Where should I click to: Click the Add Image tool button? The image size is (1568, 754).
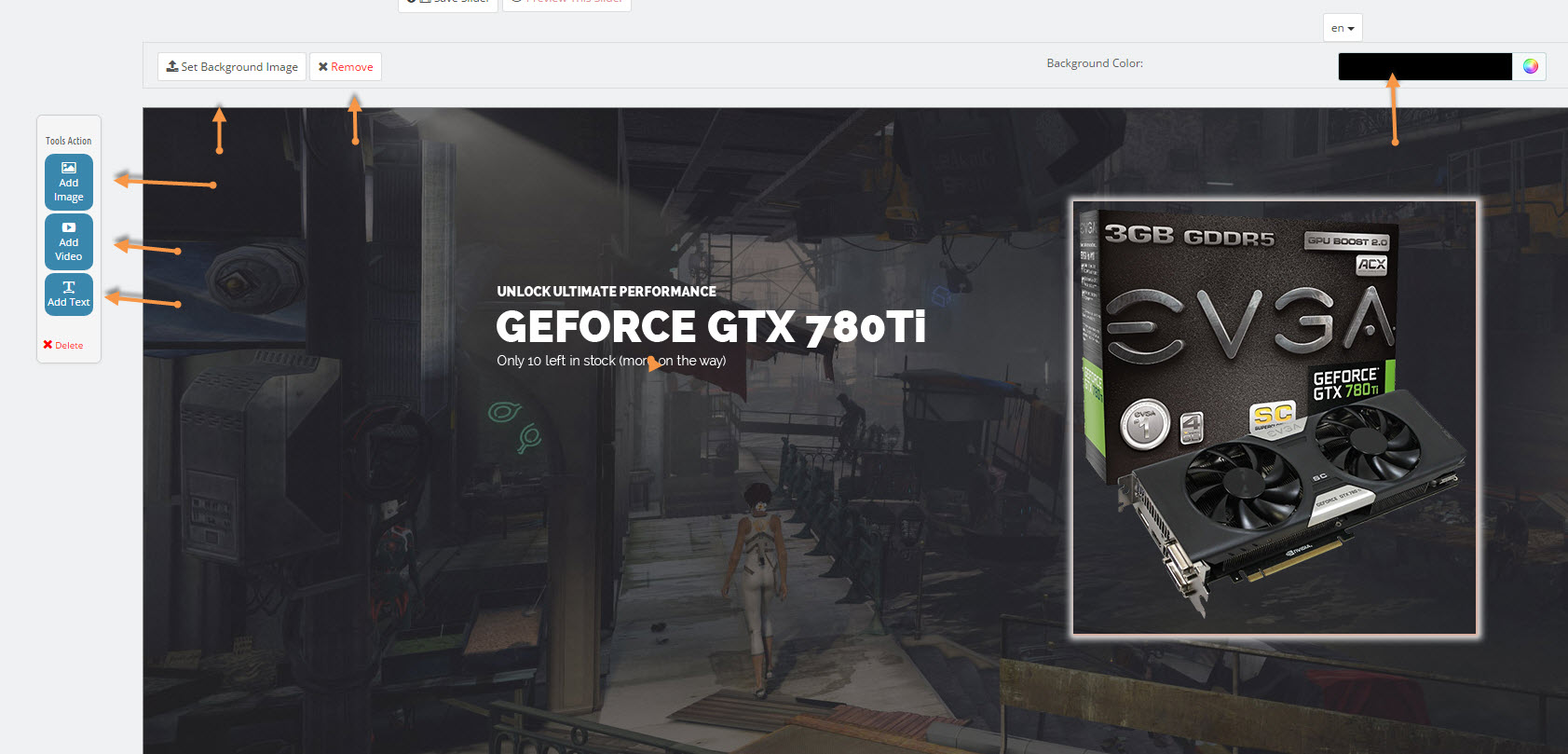[69, 182]
